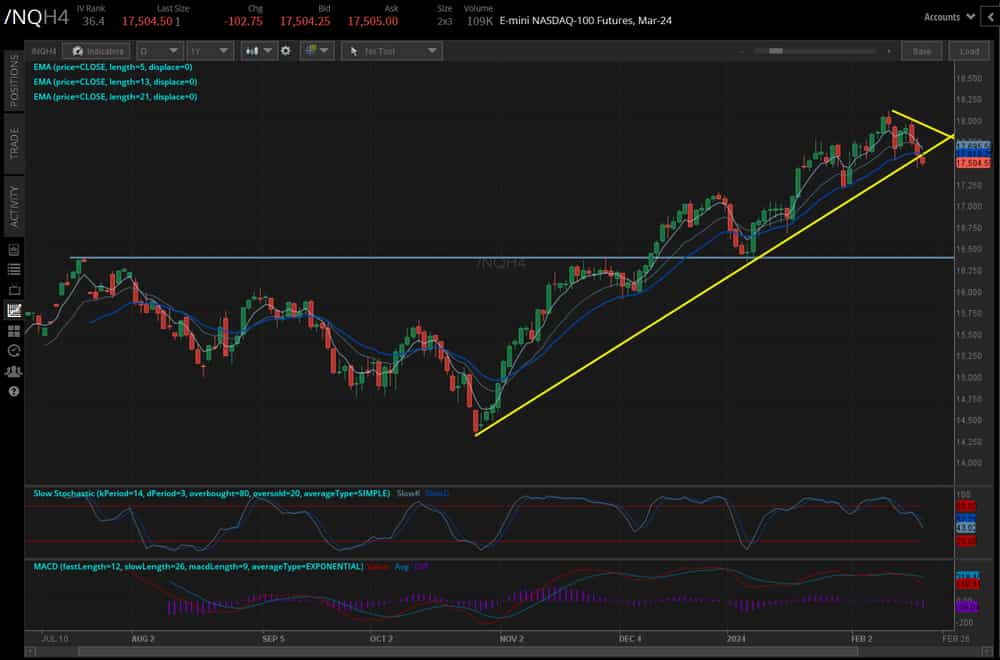Open the candlestick chart type dropdown
The width and height of the screenshot is (1000, 660).
pos(258,51)
